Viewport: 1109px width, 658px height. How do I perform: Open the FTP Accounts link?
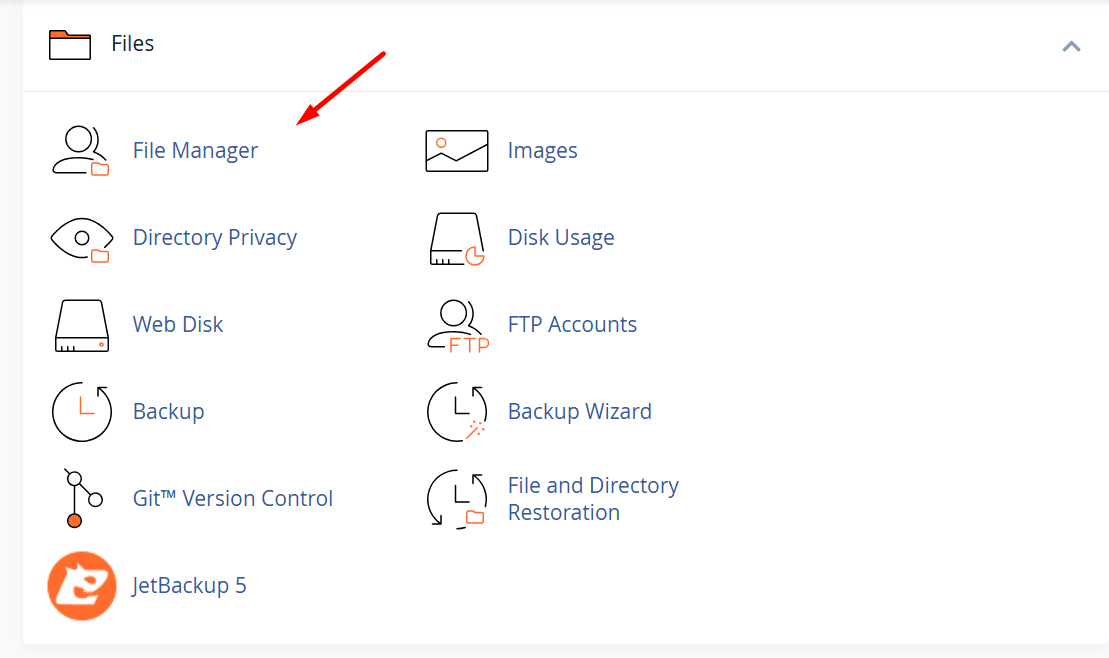572,324
